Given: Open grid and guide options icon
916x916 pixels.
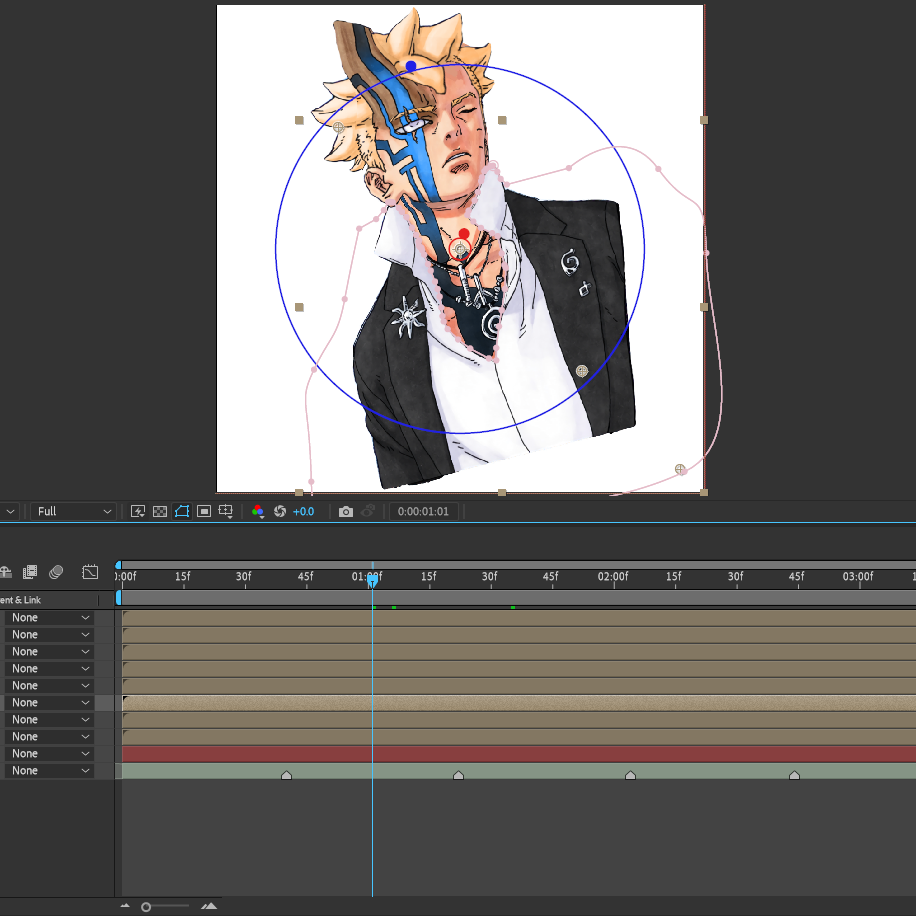Looking at the screenshot, I should pos(225,512).
